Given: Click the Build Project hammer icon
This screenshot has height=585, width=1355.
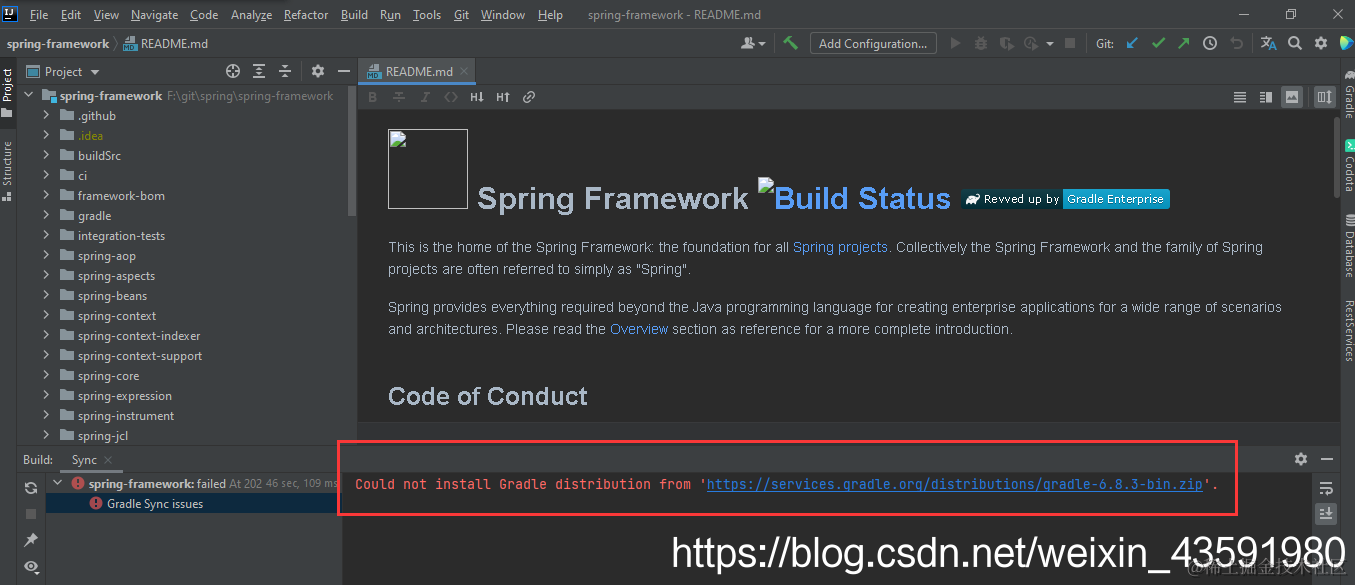Looking at the screenshot, I should click(x=790, y=43).
